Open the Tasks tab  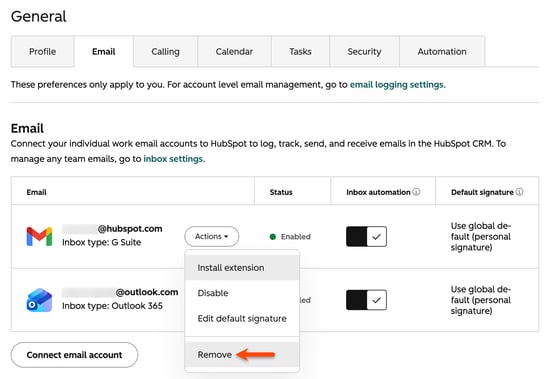(x=300, y=52)
